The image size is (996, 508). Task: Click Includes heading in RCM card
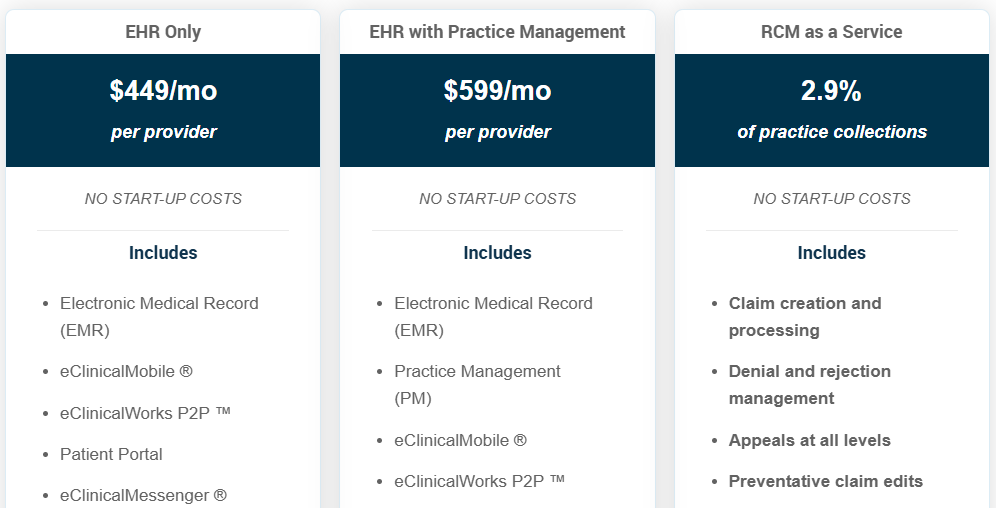click(831, 253)
